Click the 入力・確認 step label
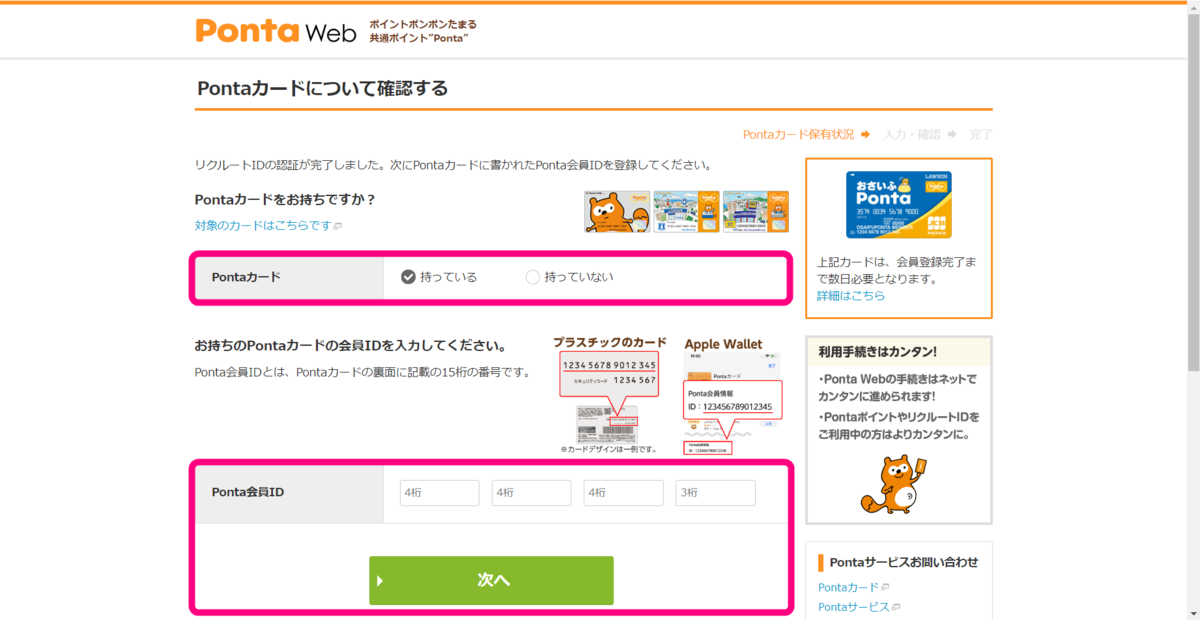 click(x=912, y=134)
